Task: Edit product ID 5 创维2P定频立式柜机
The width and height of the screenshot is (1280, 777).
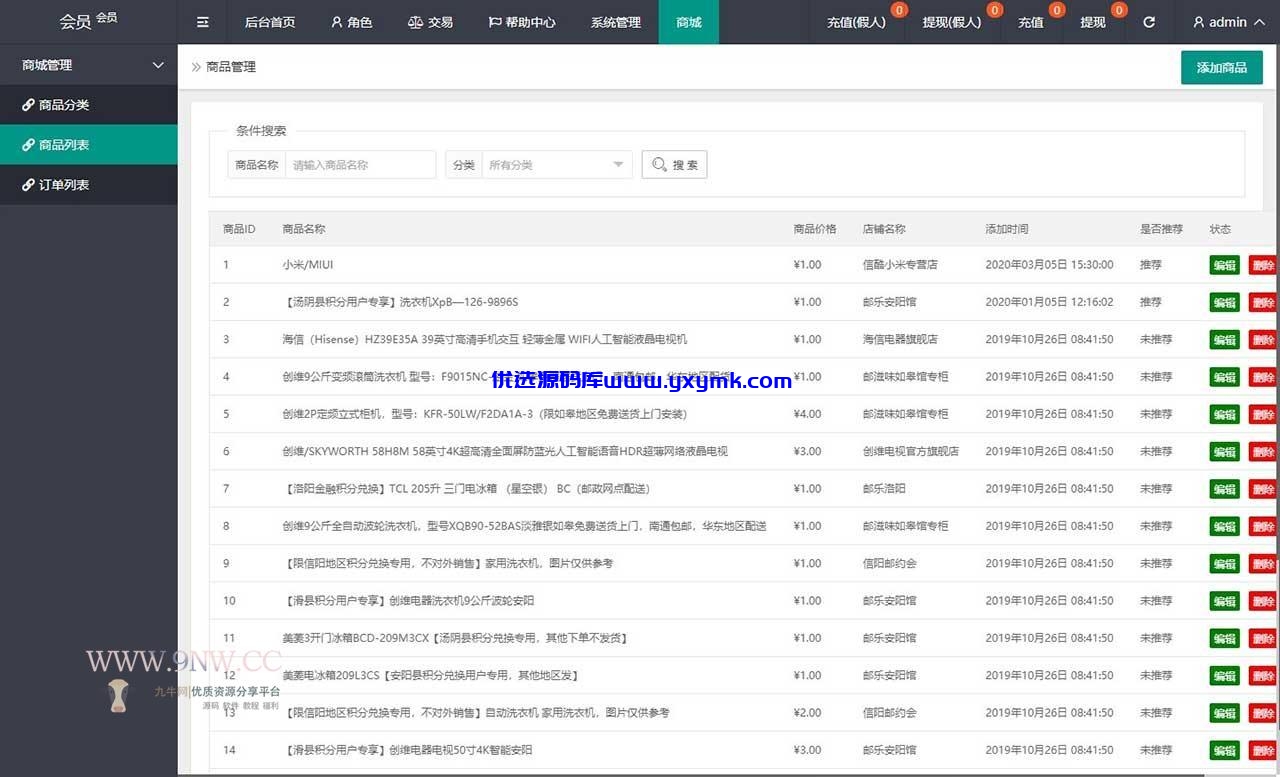Action: coord(1224,414)
